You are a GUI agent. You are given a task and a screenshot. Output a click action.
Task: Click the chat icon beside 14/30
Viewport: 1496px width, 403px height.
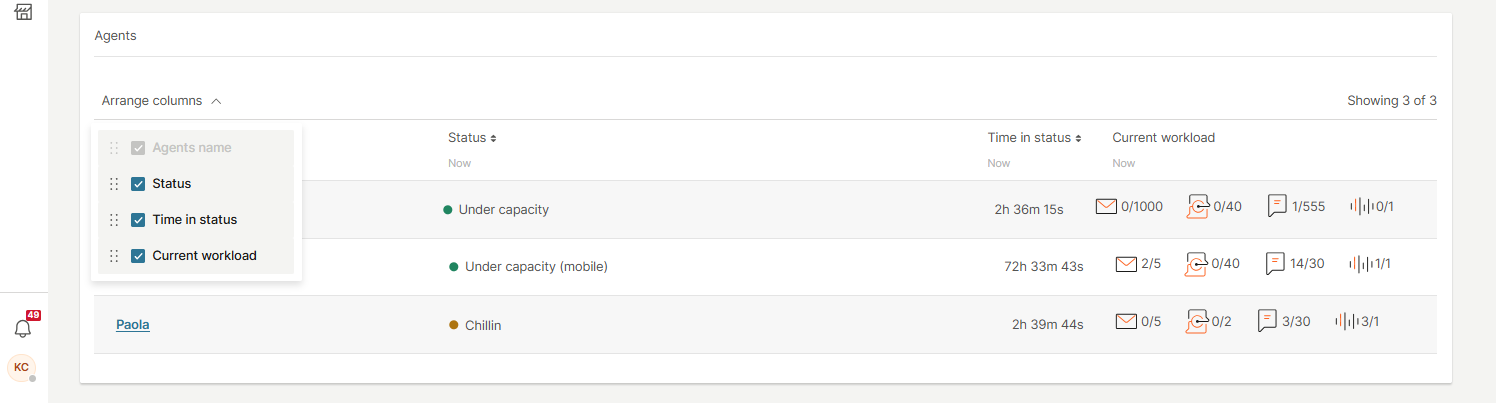coord(1275,264)
